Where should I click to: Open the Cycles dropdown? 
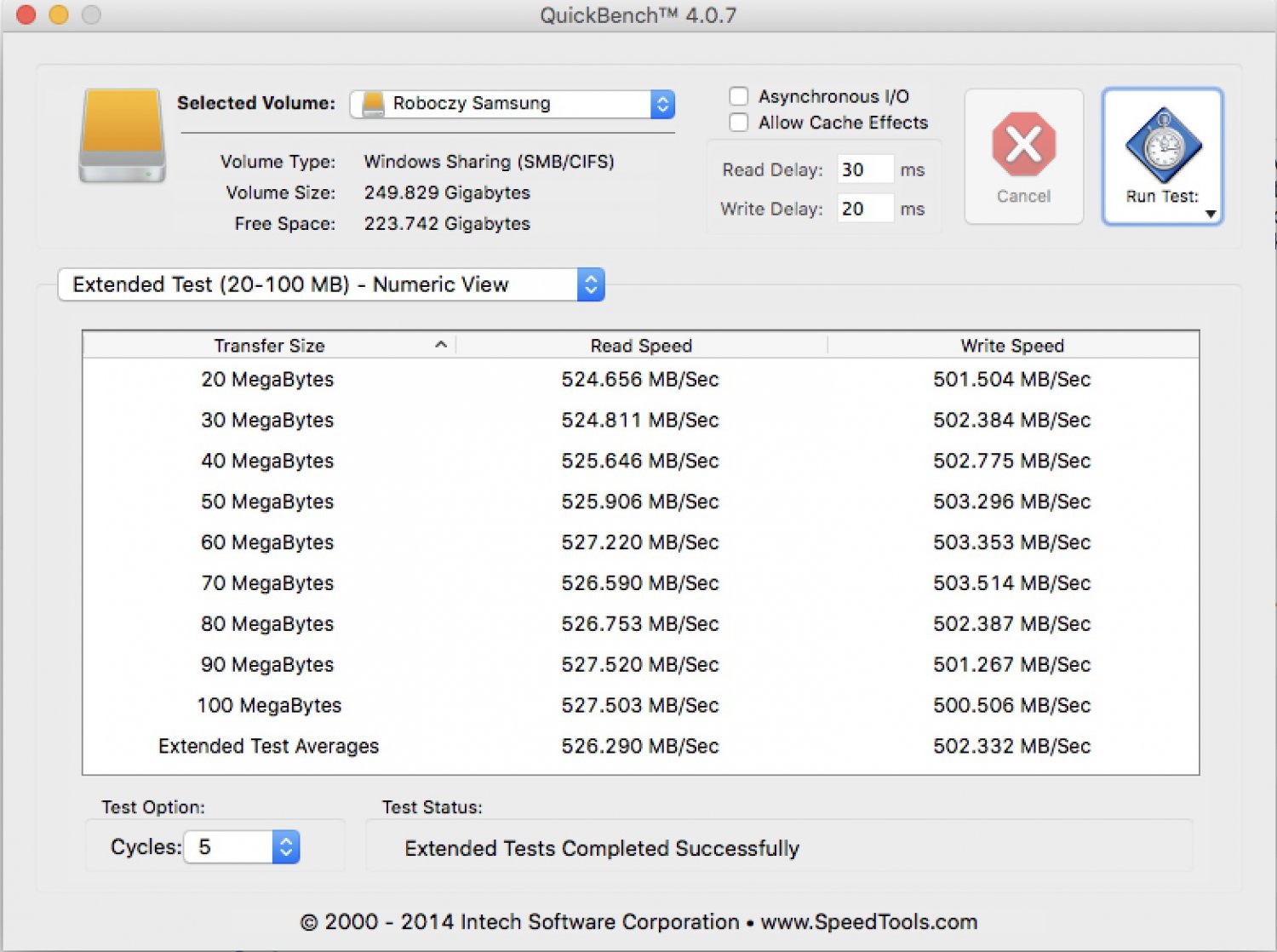point(242,847)
